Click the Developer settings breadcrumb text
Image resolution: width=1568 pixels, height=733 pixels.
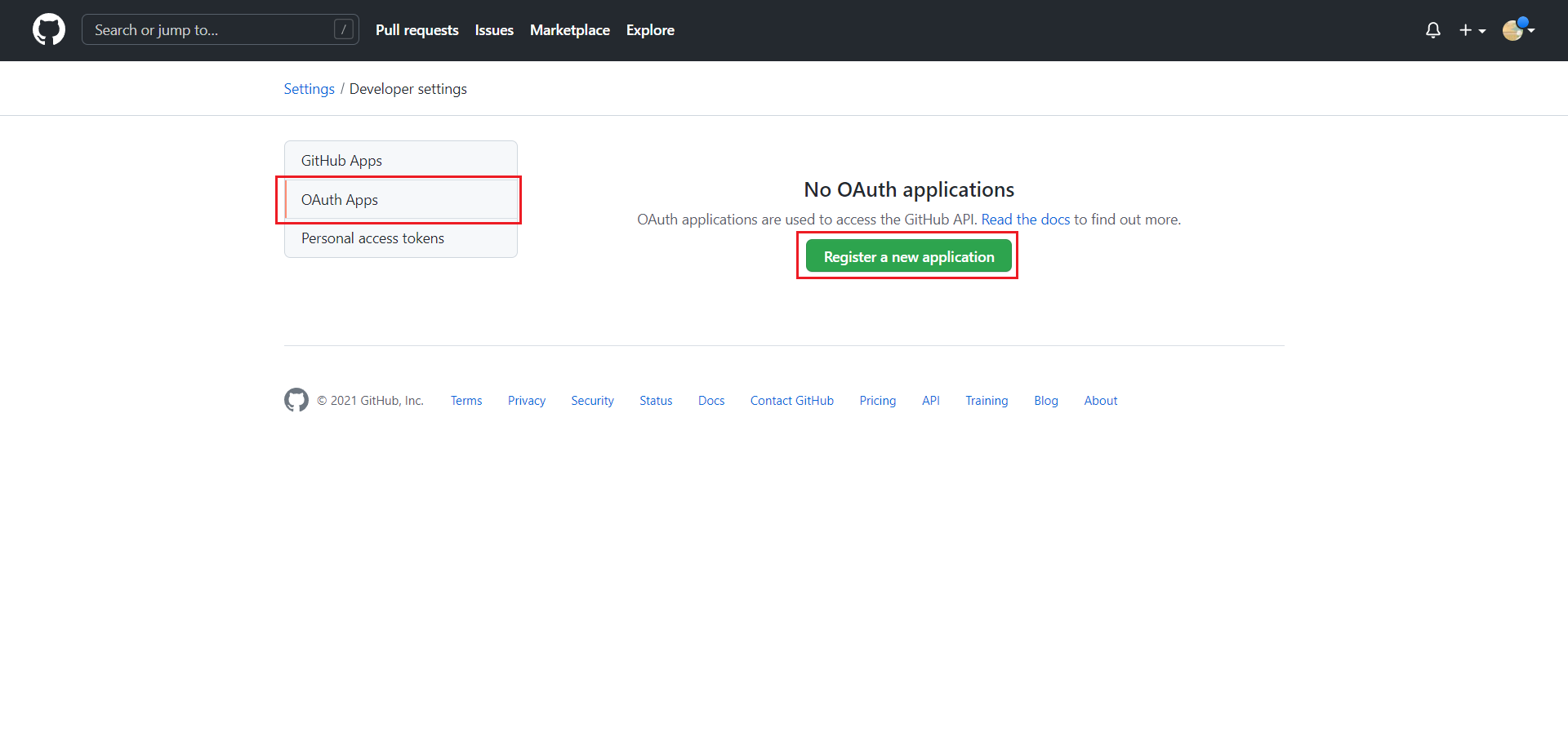pyautogui.click(x=408, y=89)
